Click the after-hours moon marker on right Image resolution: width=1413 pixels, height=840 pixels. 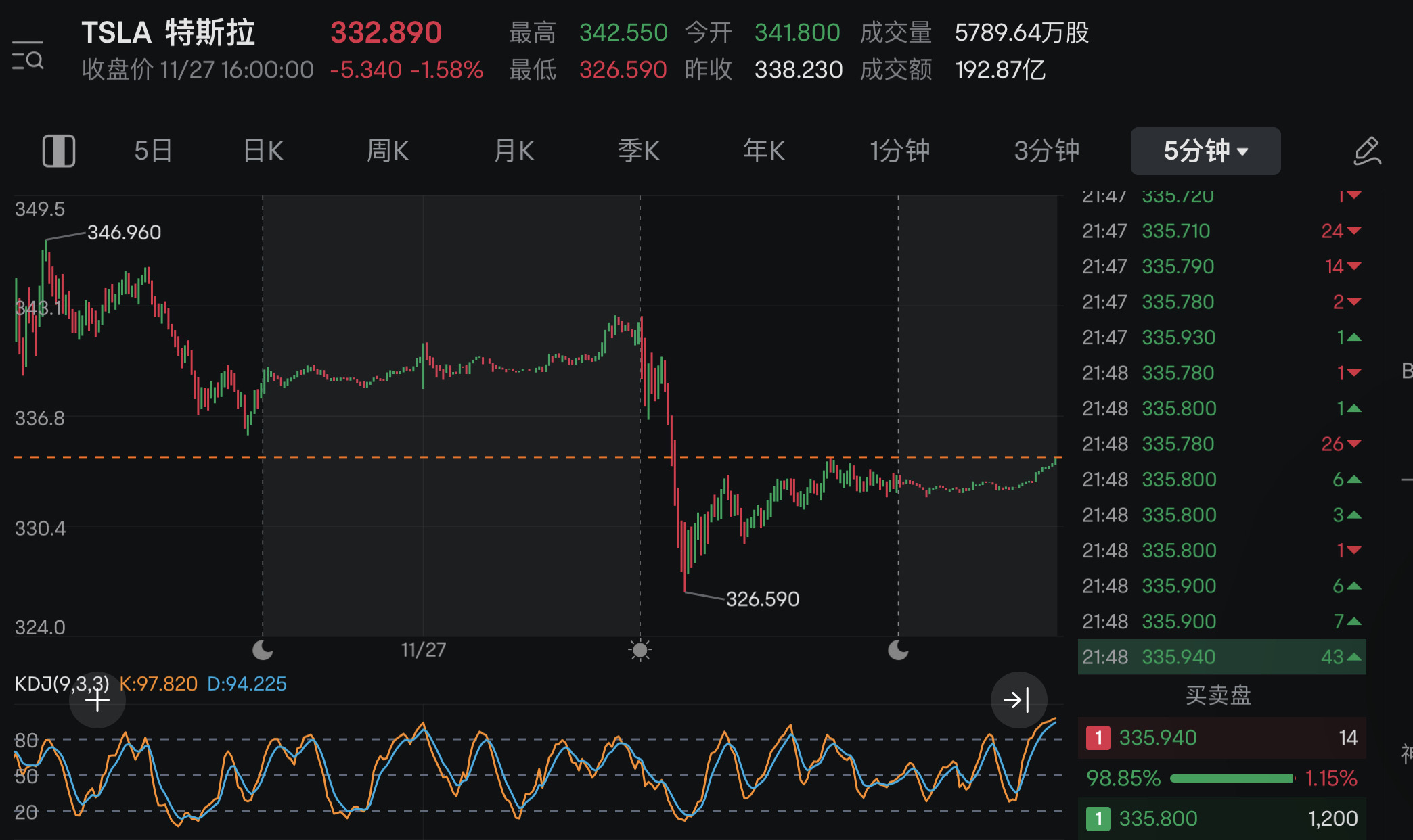tap(898, 651)
